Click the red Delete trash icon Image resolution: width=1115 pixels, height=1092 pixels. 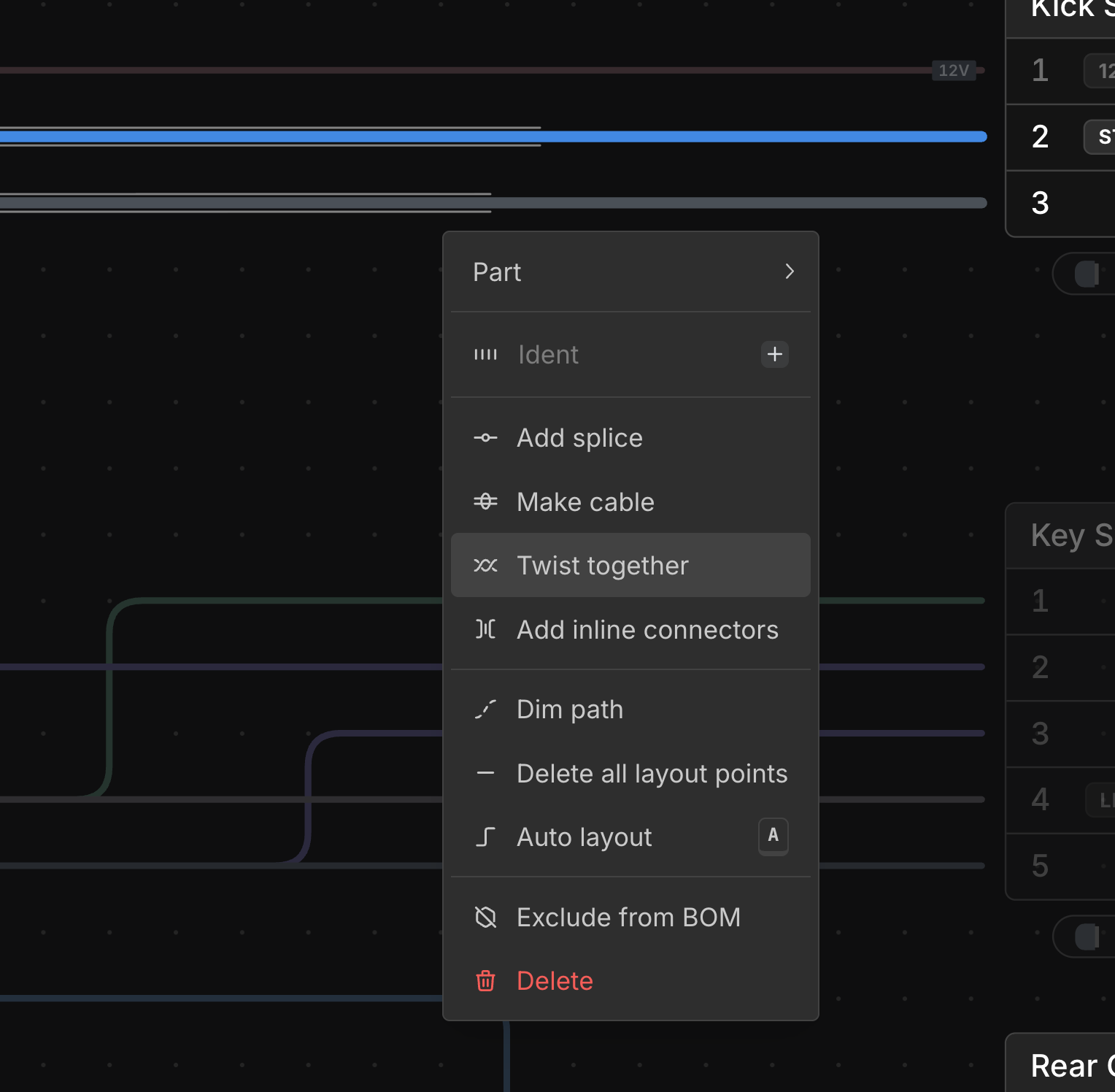(485, 981)
